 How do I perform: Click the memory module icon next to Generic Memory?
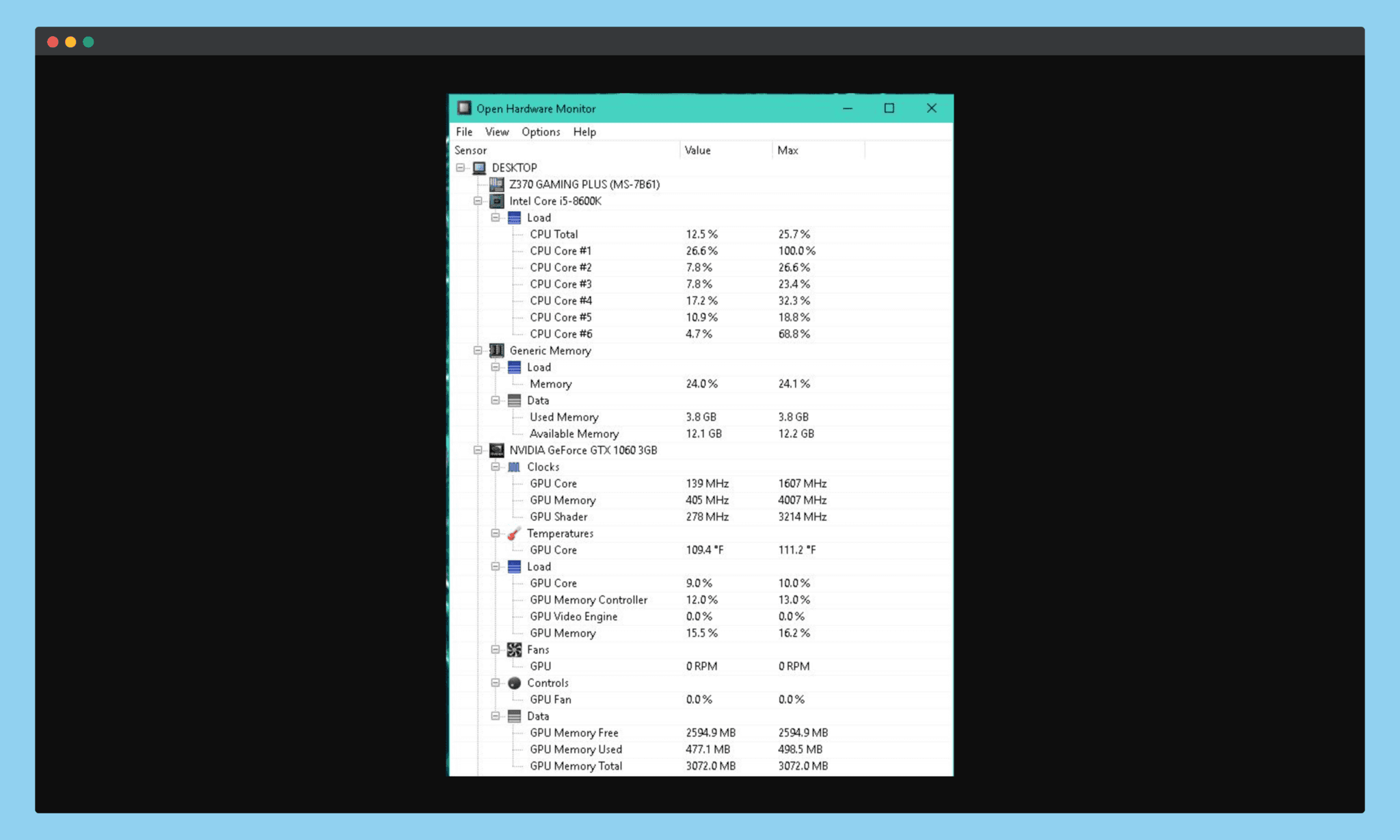coord(497,351)
